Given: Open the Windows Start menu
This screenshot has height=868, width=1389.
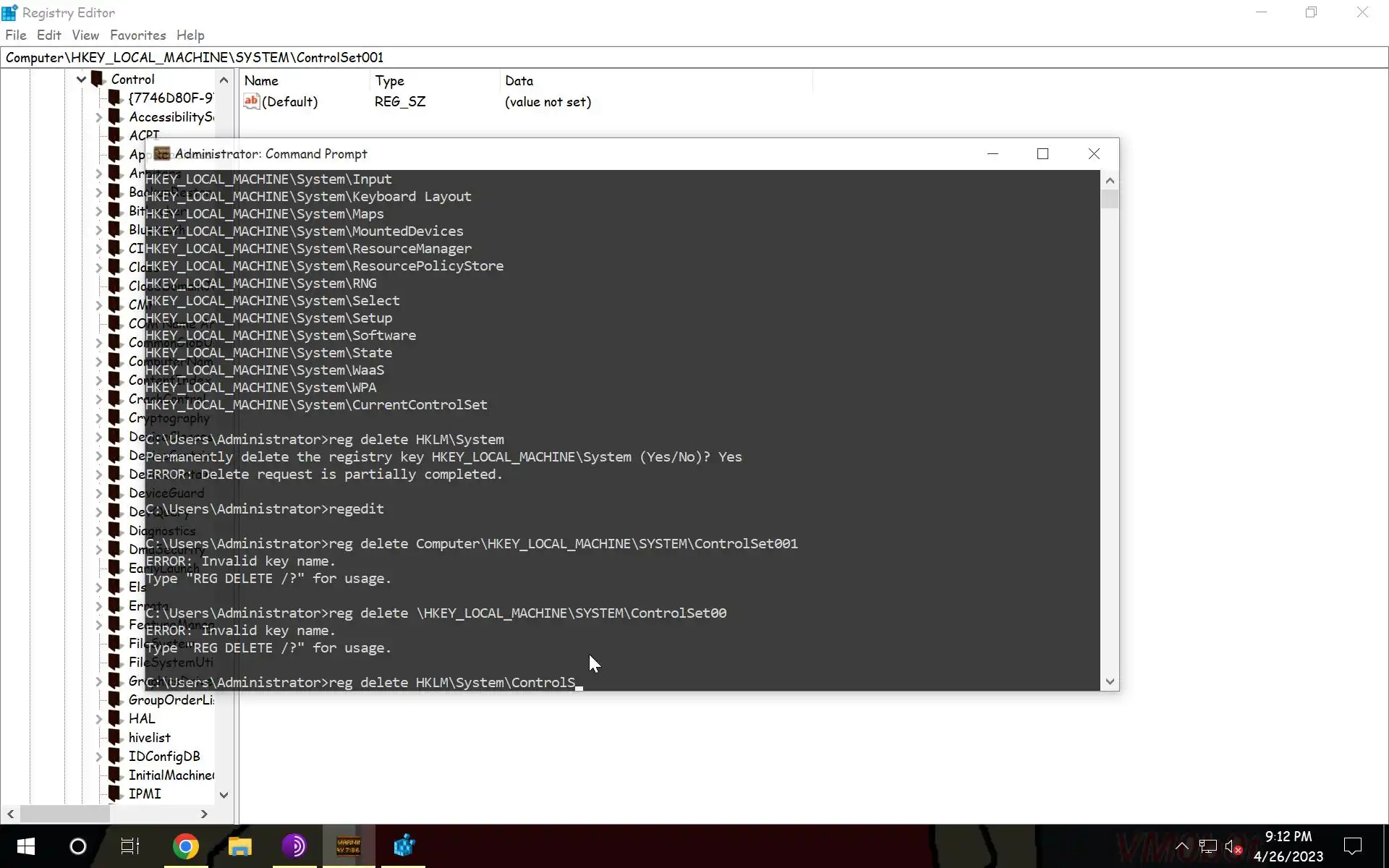Looking at the screenshot, I should click(26, 846).
